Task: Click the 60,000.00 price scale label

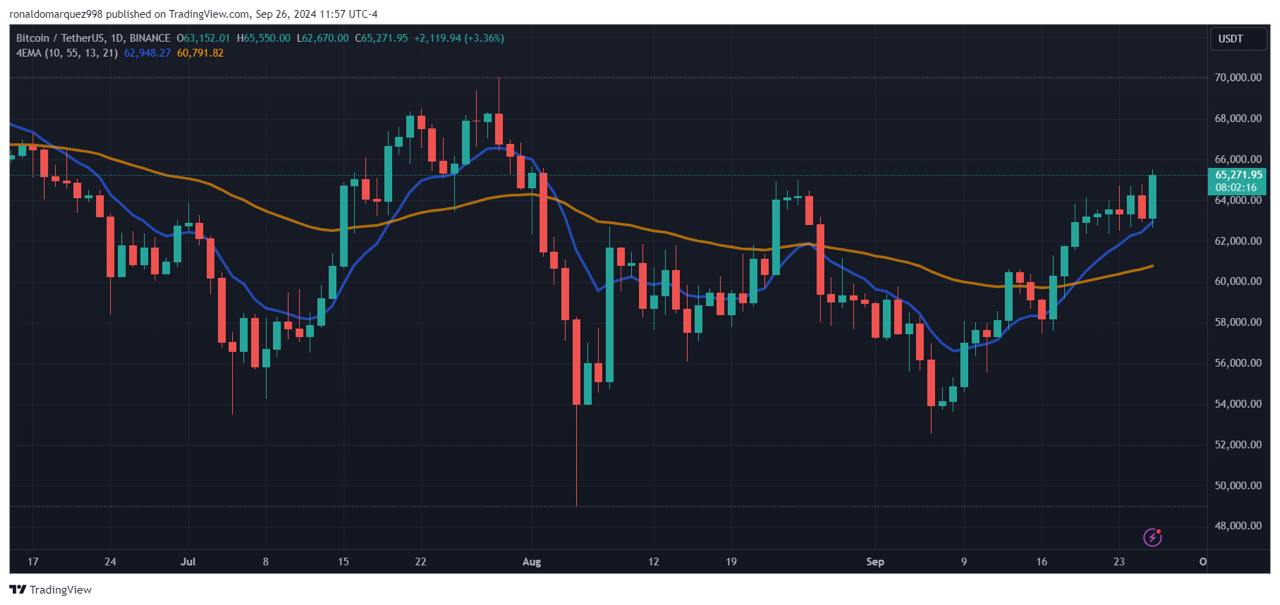Action: click(x=1238, y=281)
